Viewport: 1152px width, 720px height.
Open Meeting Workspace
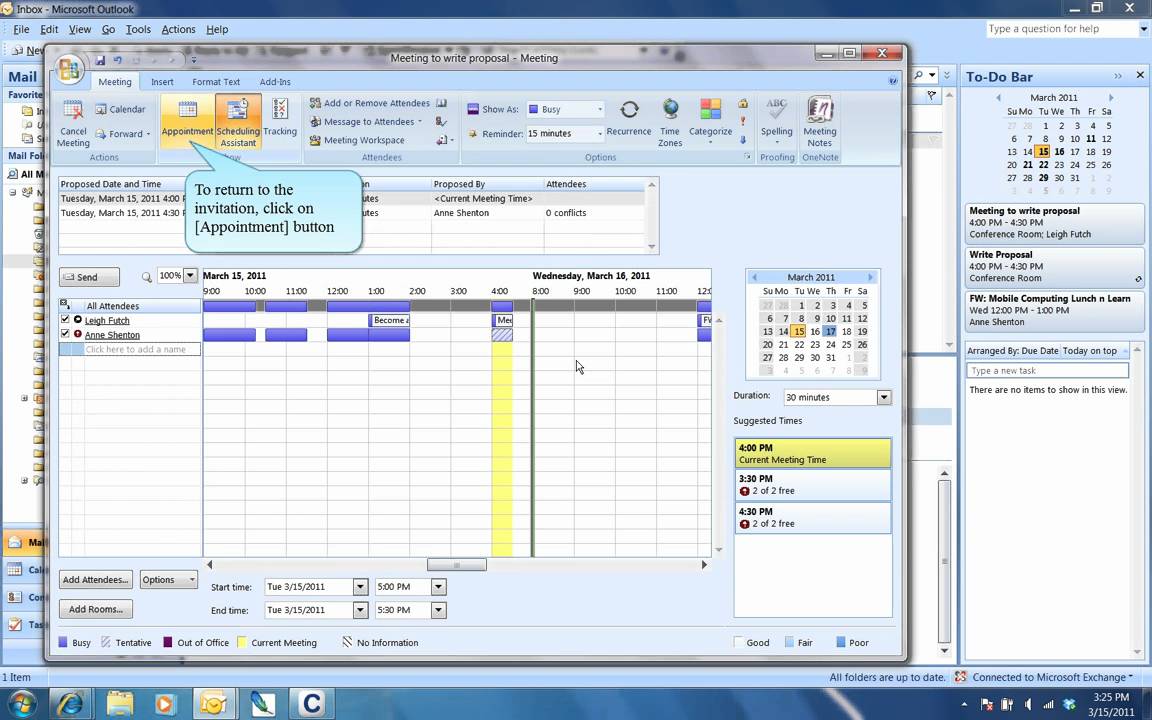(x=357, y=140)
